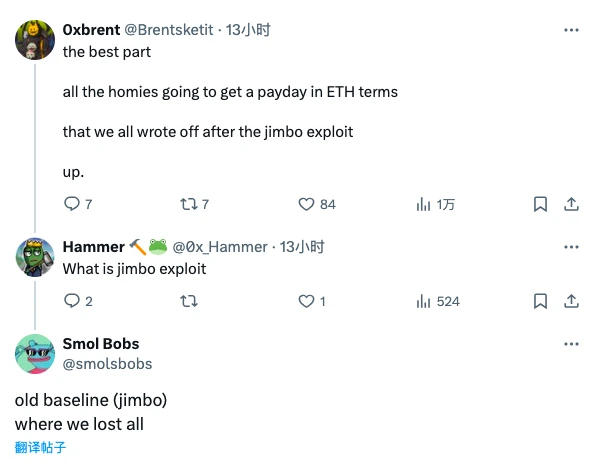Open more options on 0xbrent's tweet
Image resolution: width=593 pixels, height=465 pixels.
tap(571, 30)
